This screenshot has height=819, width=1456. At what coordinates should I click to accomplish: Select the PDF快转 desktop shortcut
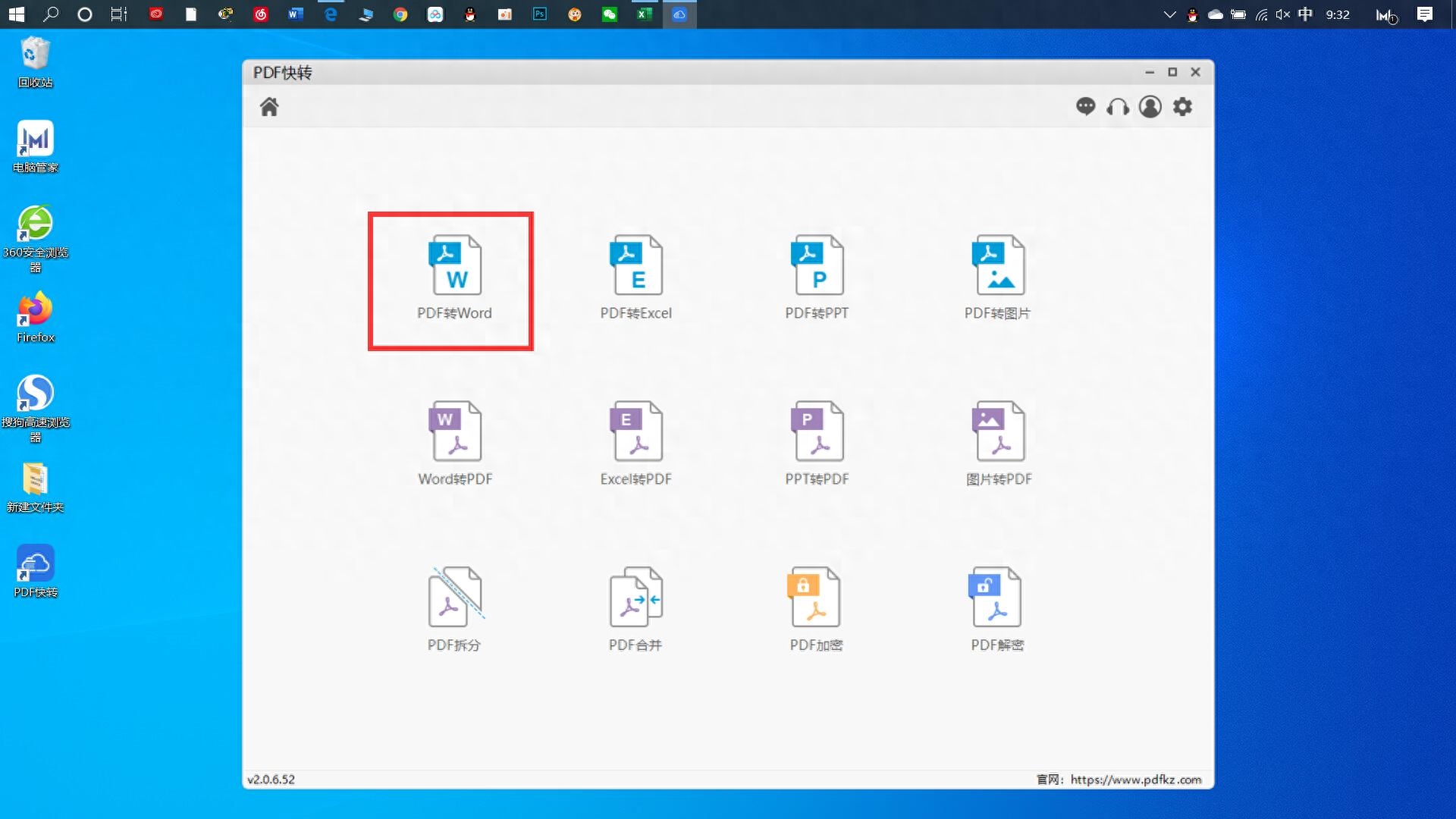36,572
